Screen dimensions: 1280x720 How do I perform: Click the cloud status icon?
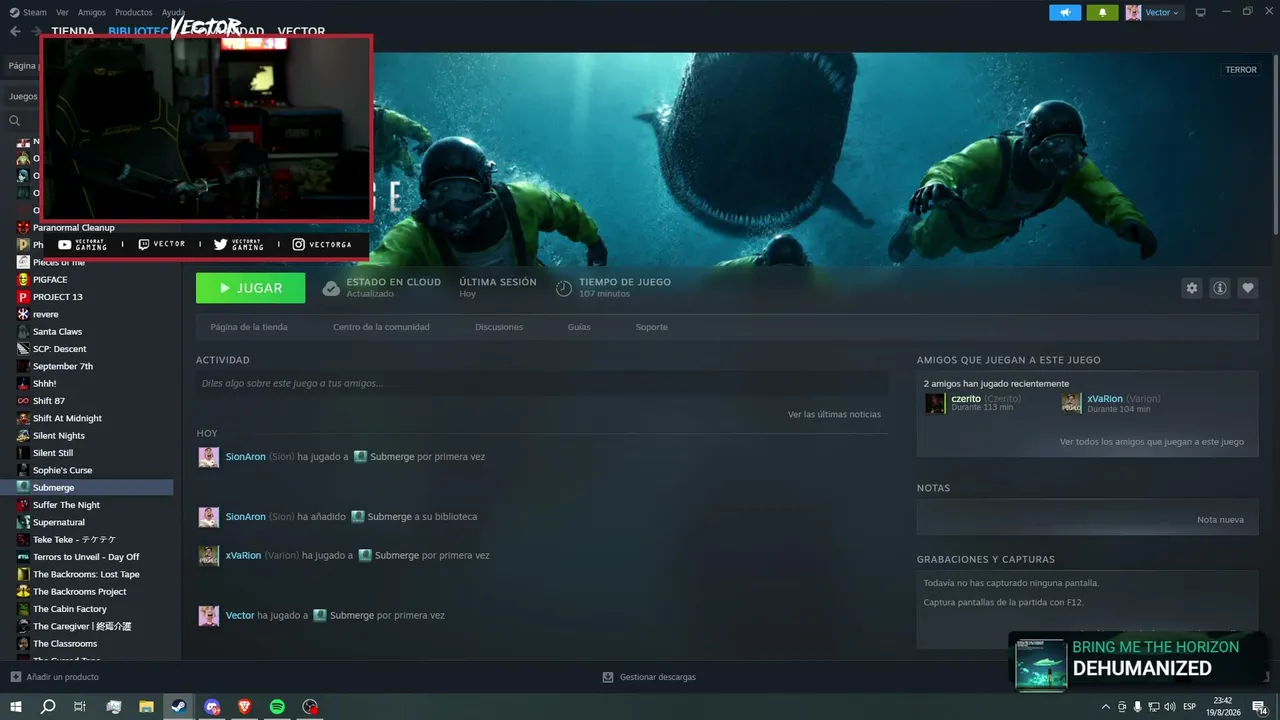pos(331,288)
